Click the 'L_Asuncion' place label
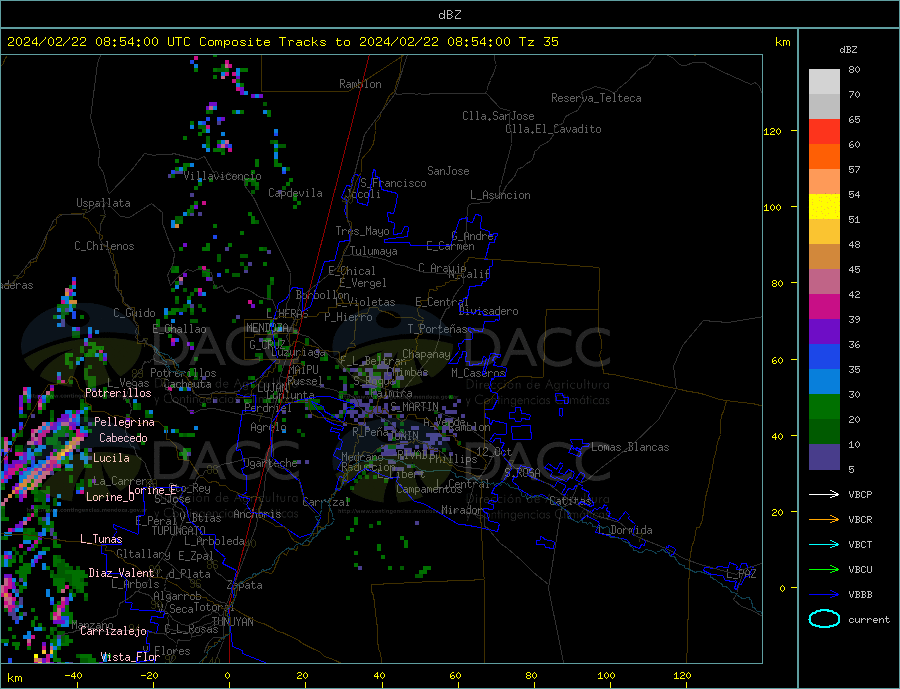900x689 pixels. [500, 195]
